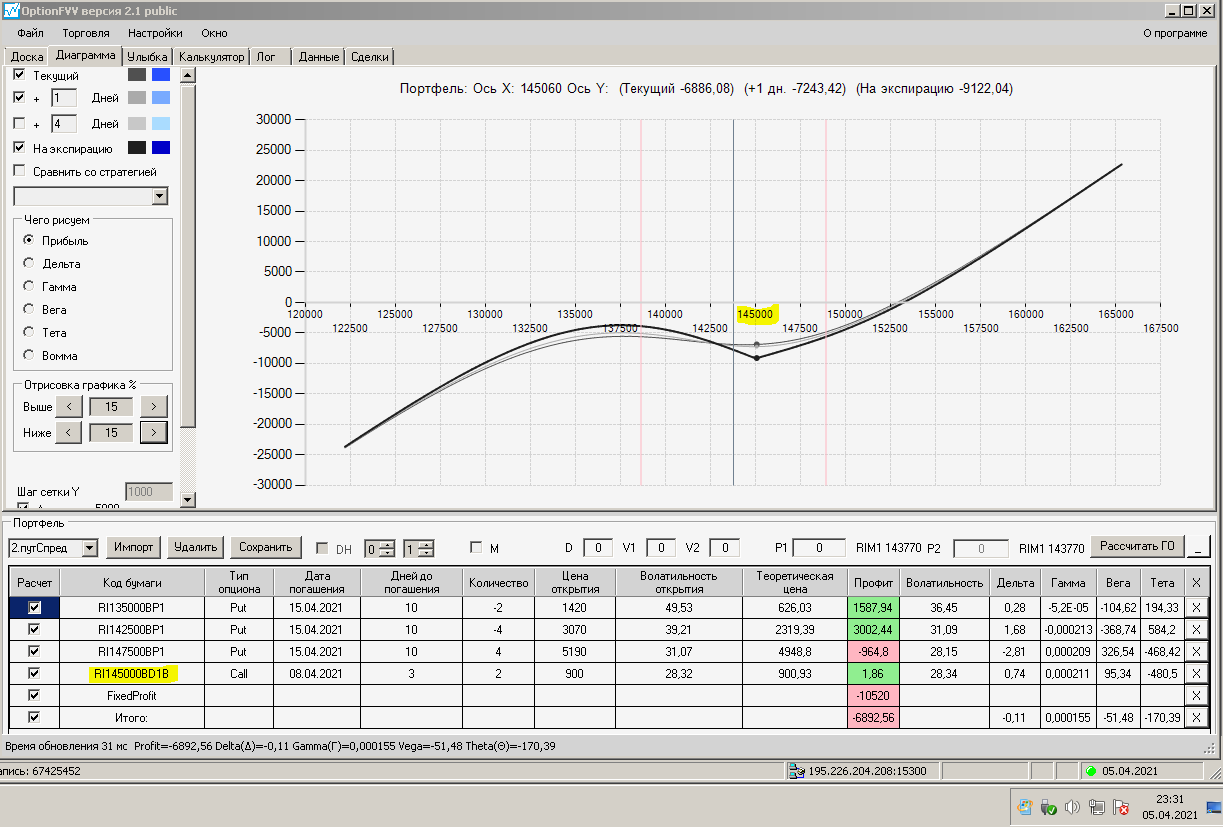
Task: Remove row RI145000BD1B using X button
Action: pos(1196,673)
